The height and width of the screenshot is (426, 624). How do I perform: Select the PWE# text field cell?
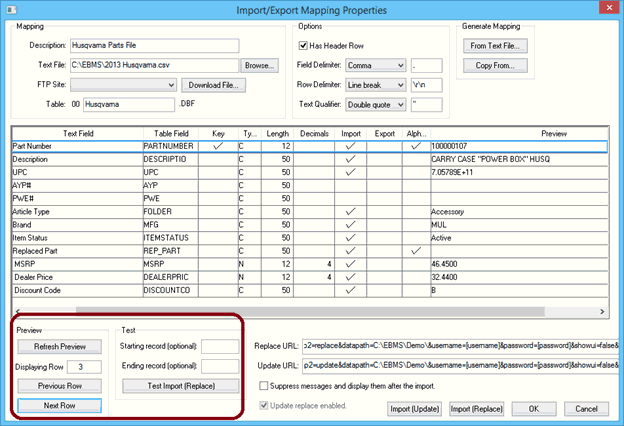[78, 198]
